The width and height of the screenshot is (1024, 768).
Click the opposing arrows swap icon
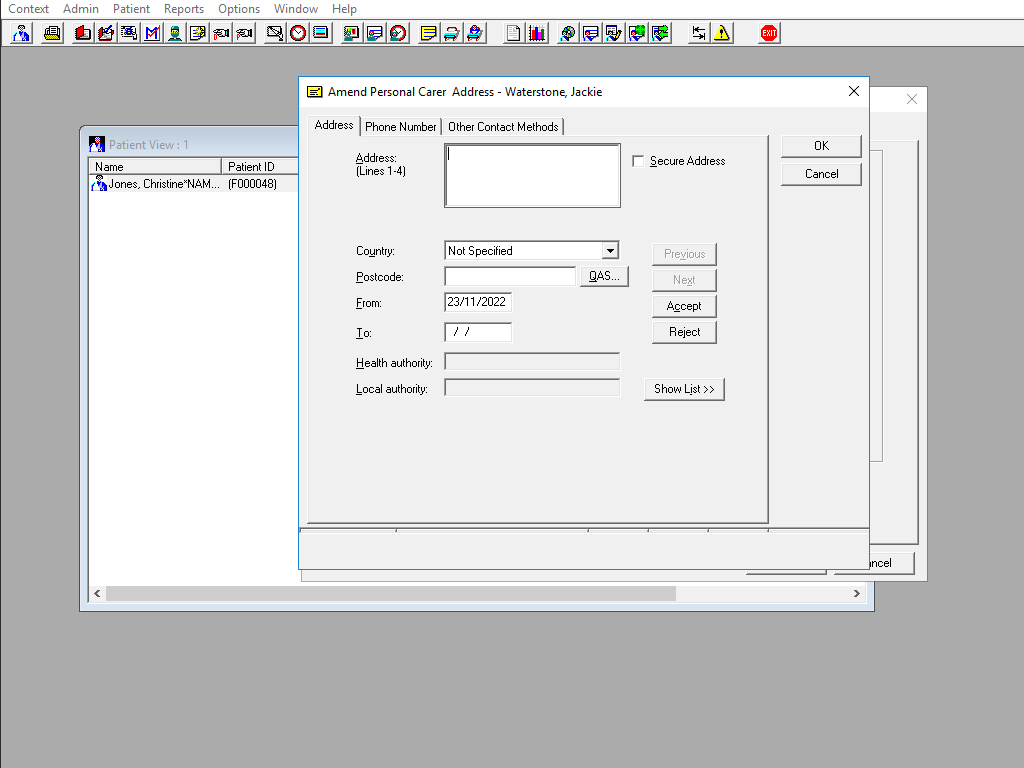(x=699, y=33)
